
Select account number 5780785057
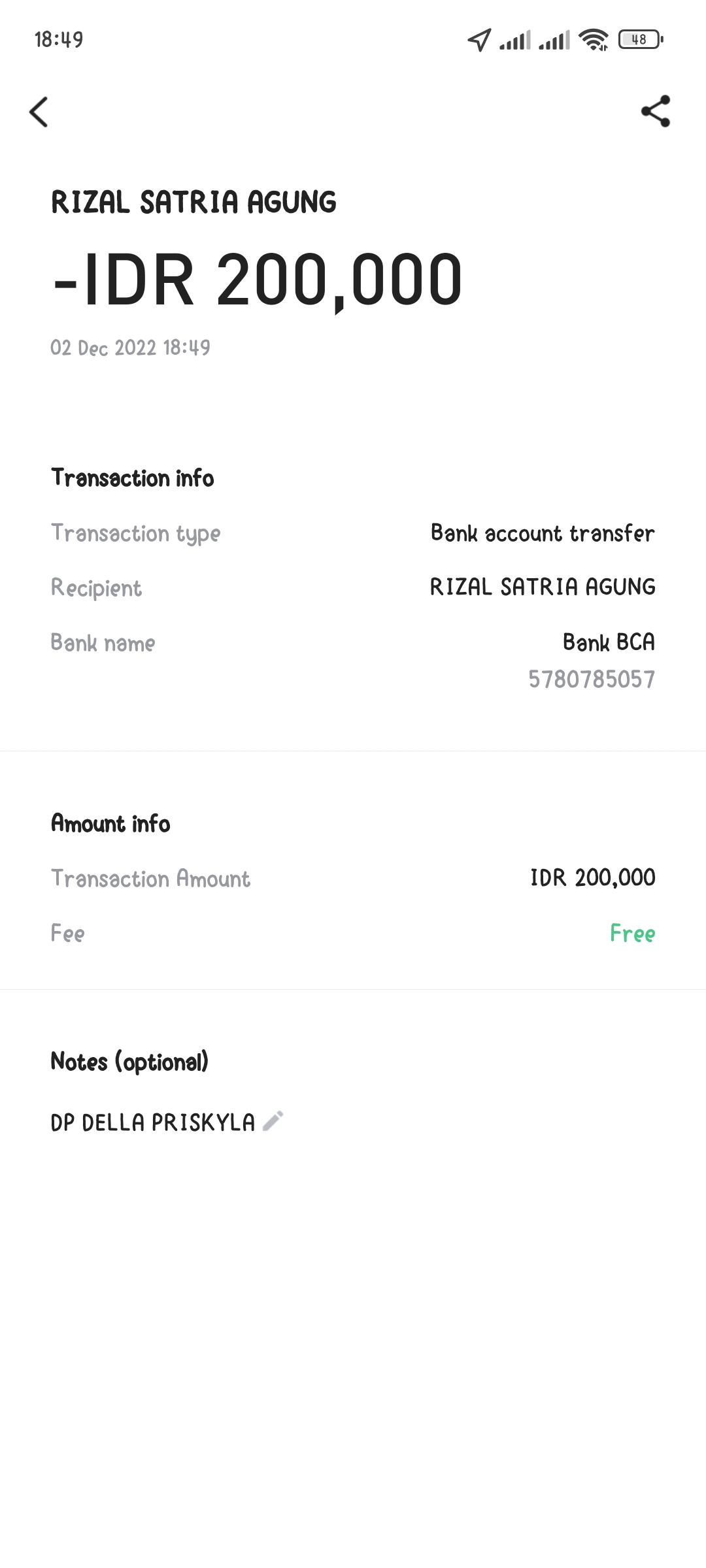coord(592,679)
